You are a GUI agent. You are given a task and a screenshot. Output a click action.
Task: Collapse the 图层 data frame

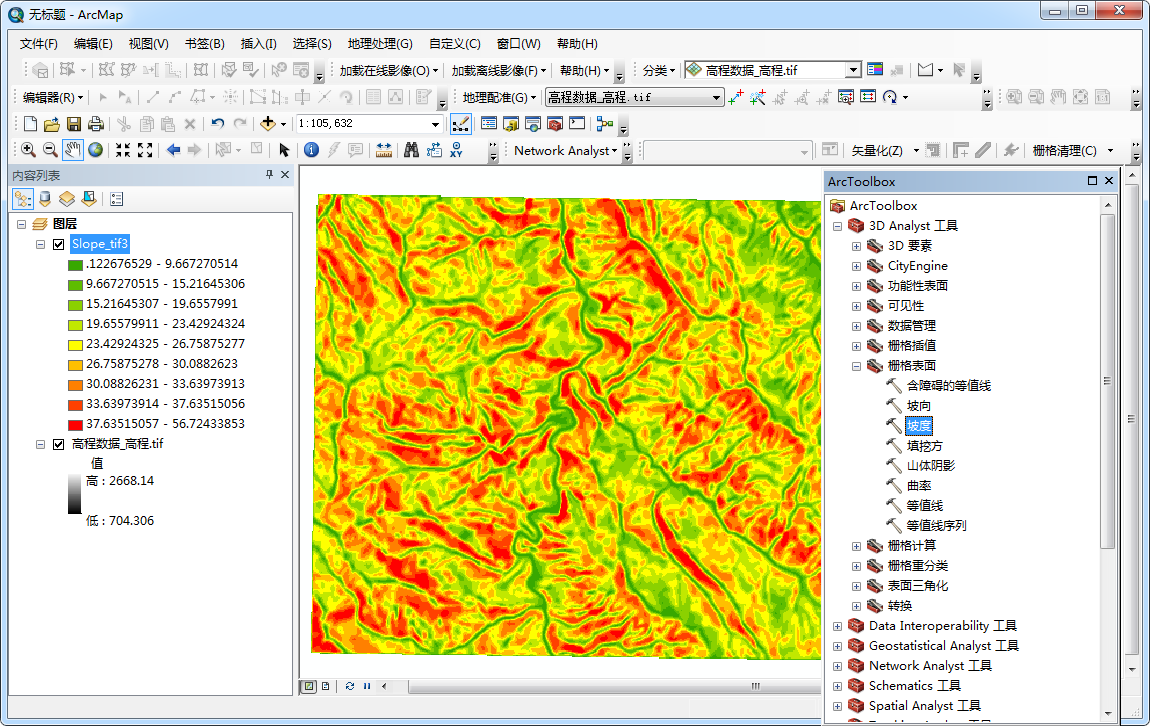(21, 224)
